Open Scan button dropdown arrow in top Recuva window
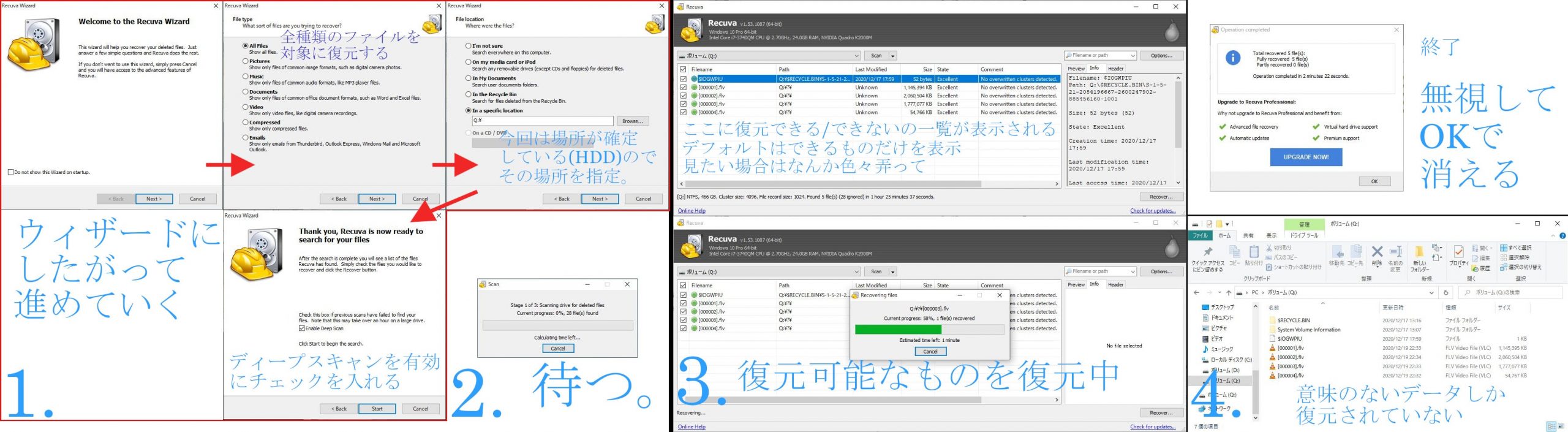 click(x=893, y=56)
